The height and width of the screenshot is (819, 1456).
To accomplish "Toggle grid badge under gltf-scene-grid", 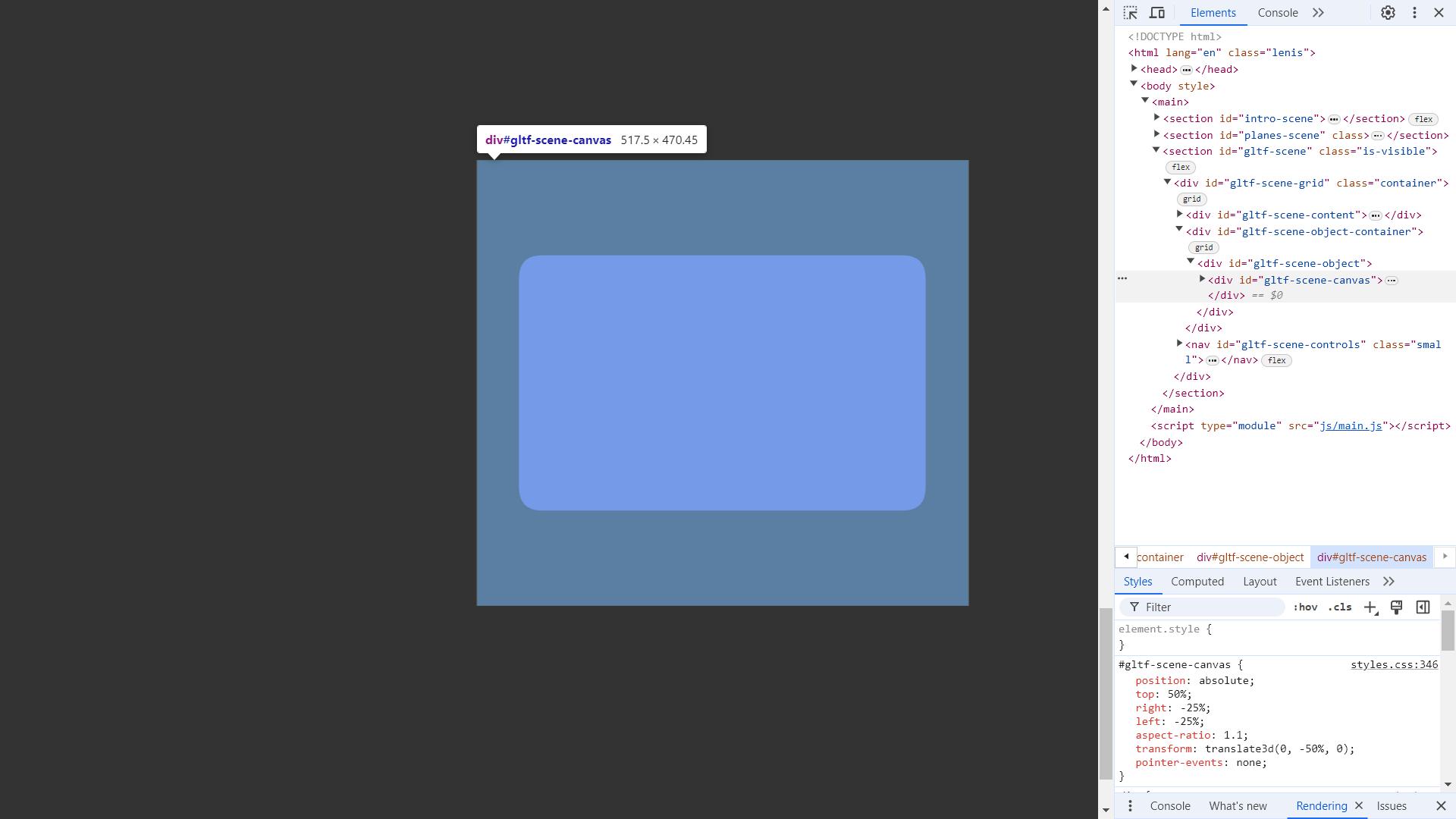I will 1191,199.
